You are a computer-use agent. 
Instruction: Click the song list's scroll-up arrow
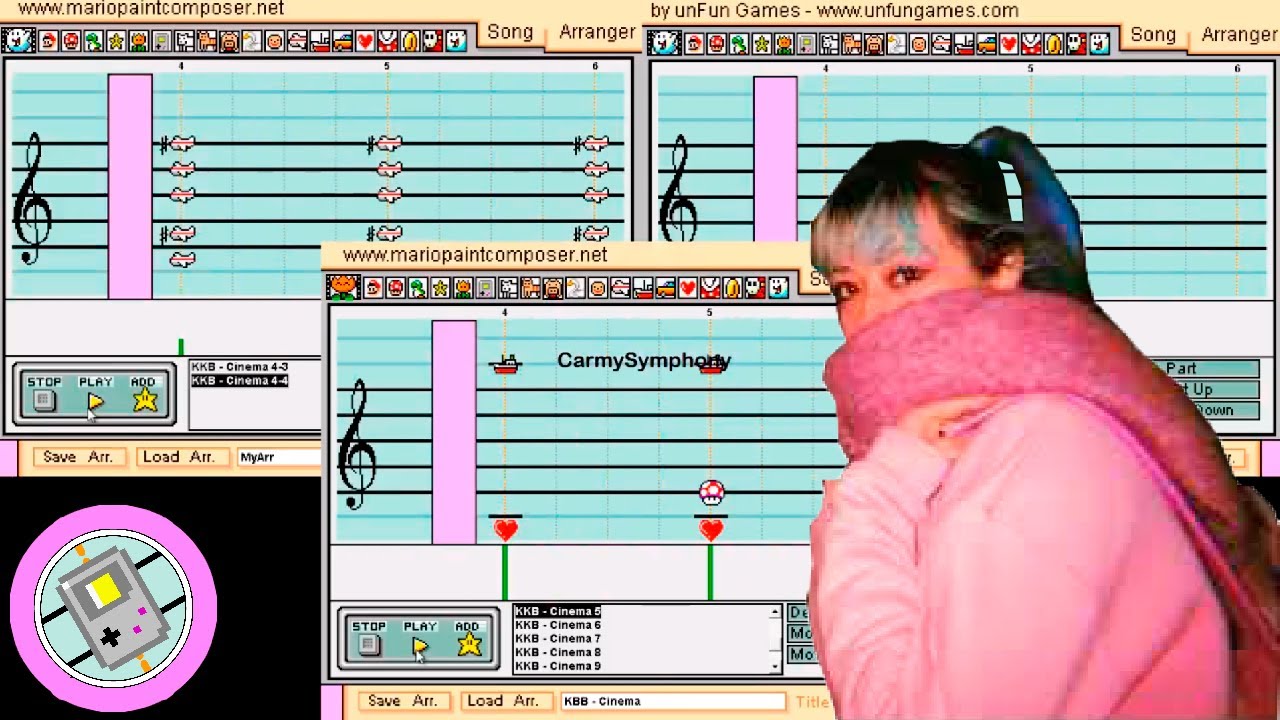(x=775, y=611)
